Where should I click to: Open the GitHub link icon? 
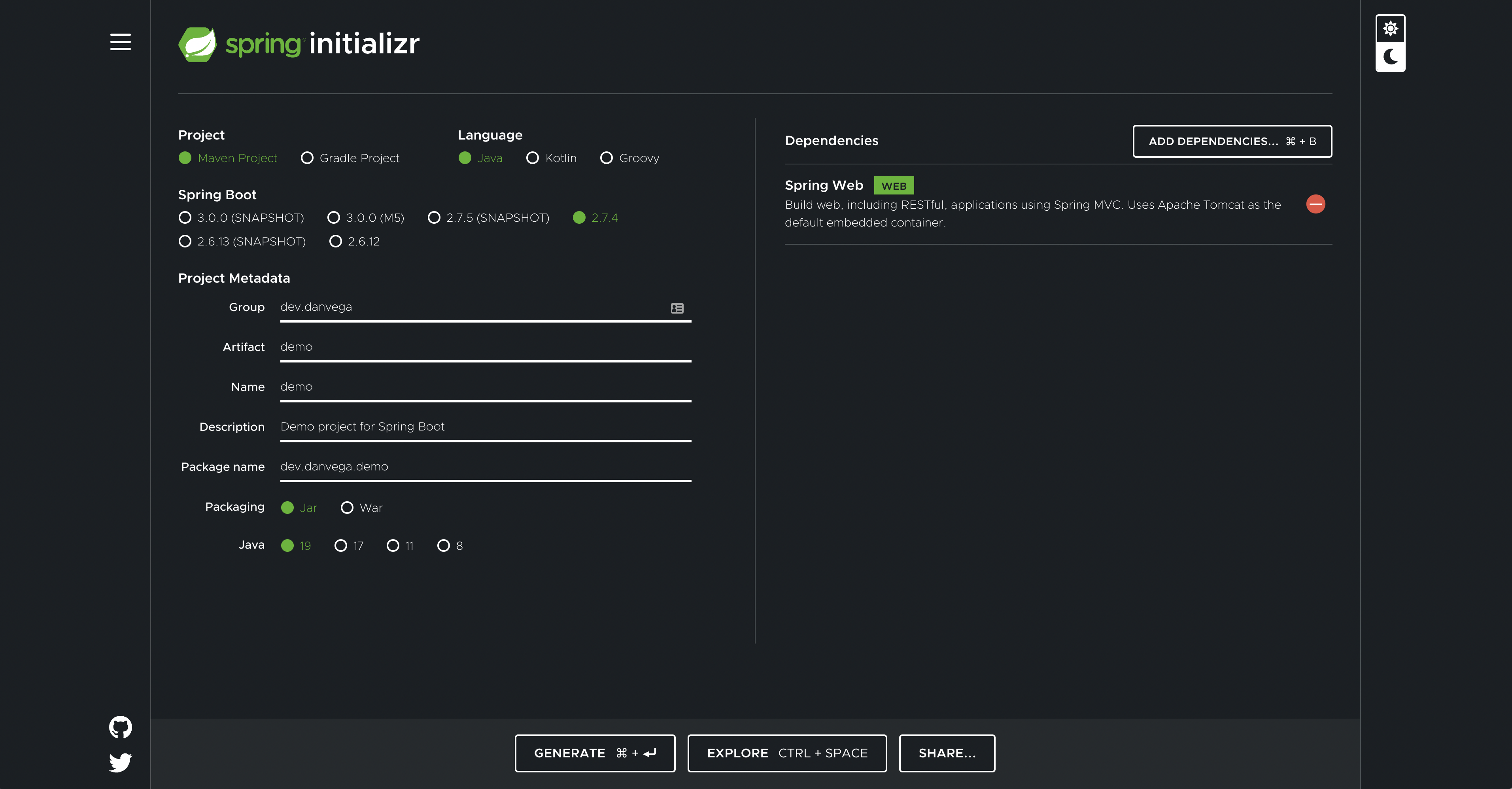coord(120,727)
